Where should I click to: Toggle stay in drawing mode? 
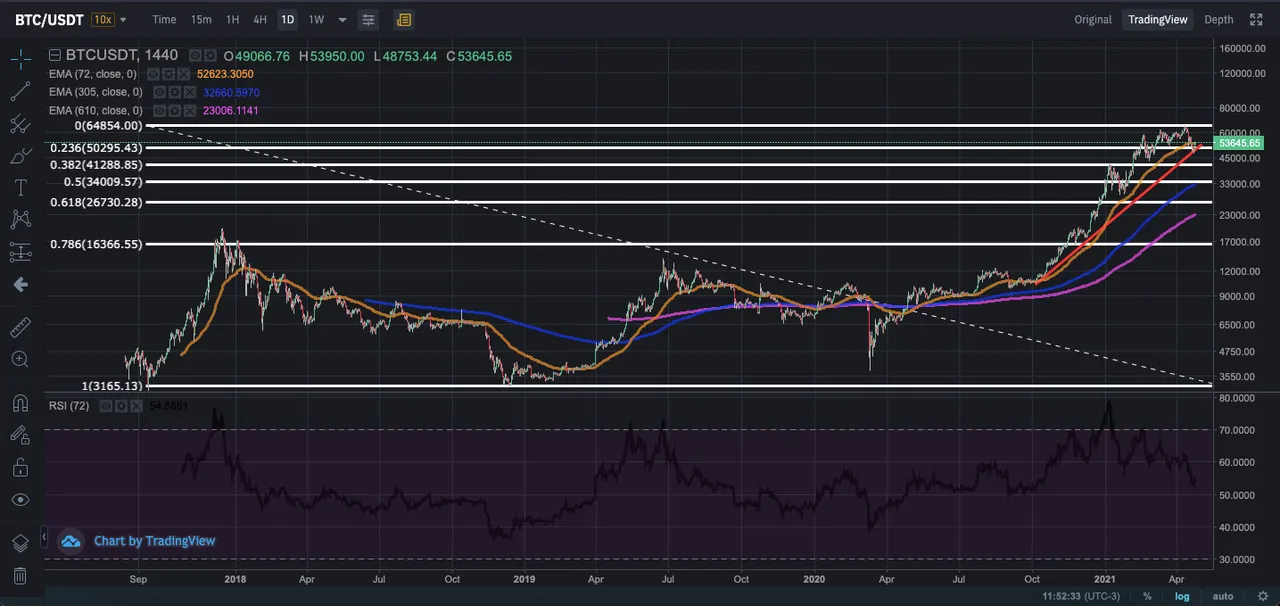pos(20,435)
